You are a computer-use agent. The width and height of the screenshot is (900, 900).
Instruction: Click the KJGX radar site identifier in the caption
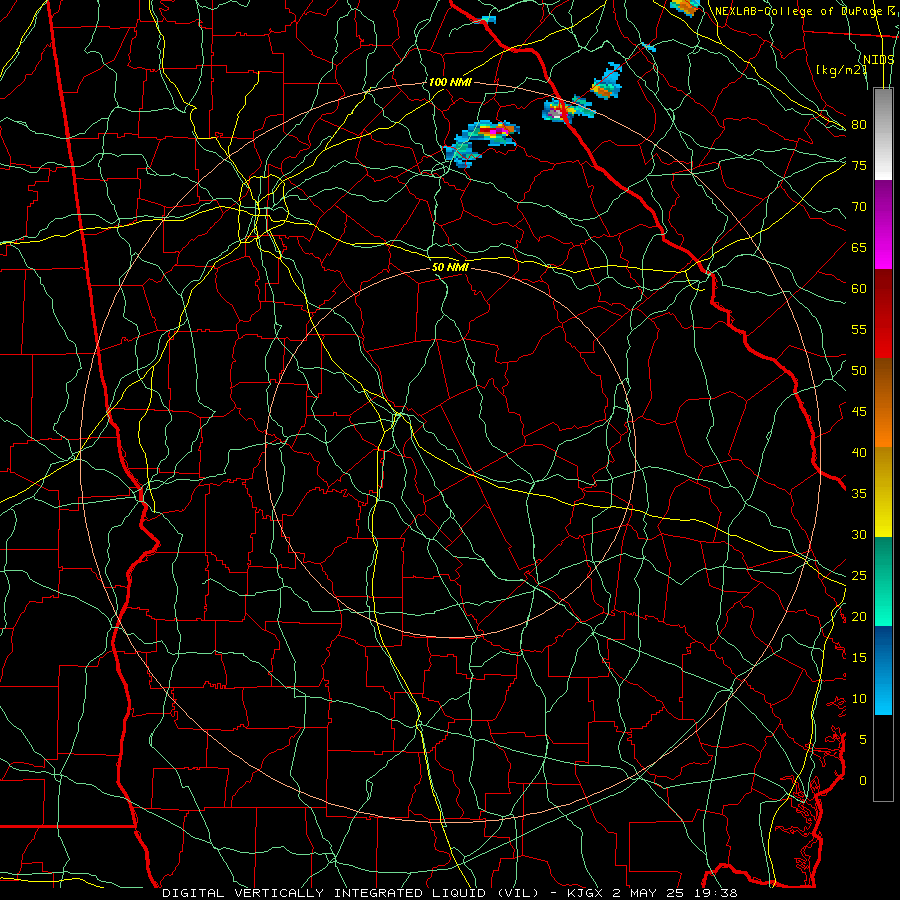click(587, 893)
